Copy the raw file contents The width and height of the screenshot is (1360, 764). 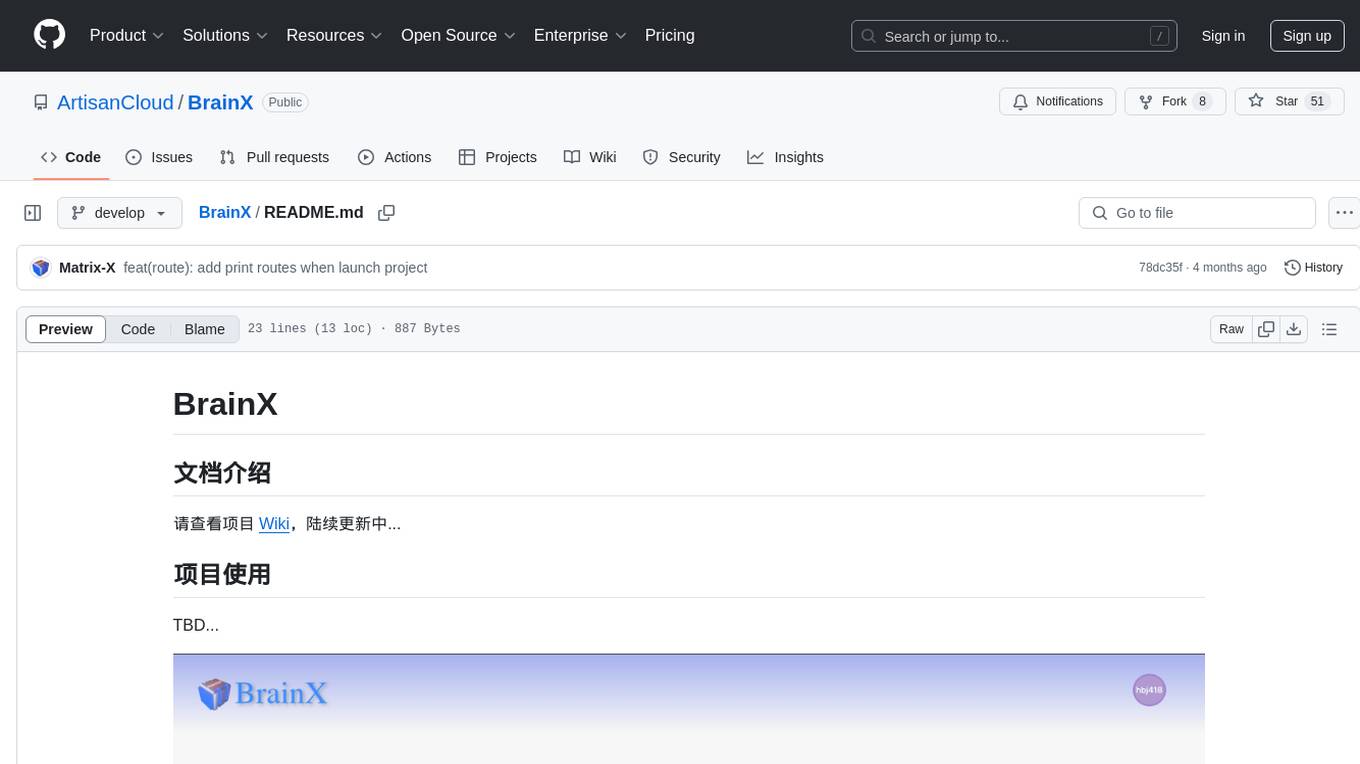point(1266,329)
